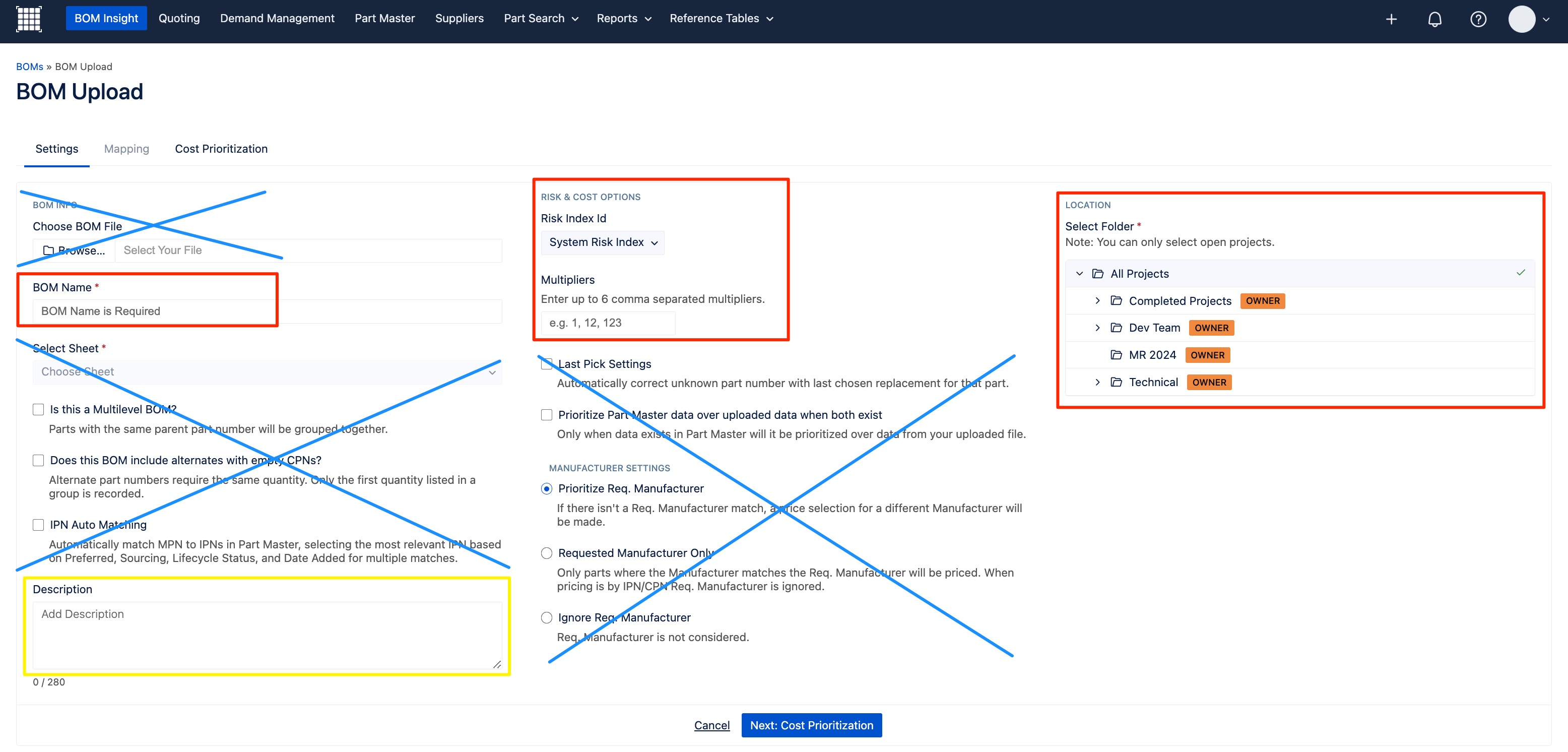Click the Completed Projects folder icon
Viewport: 1568px width, 752px height.
pyautogui.click(x=1117, y=300)
